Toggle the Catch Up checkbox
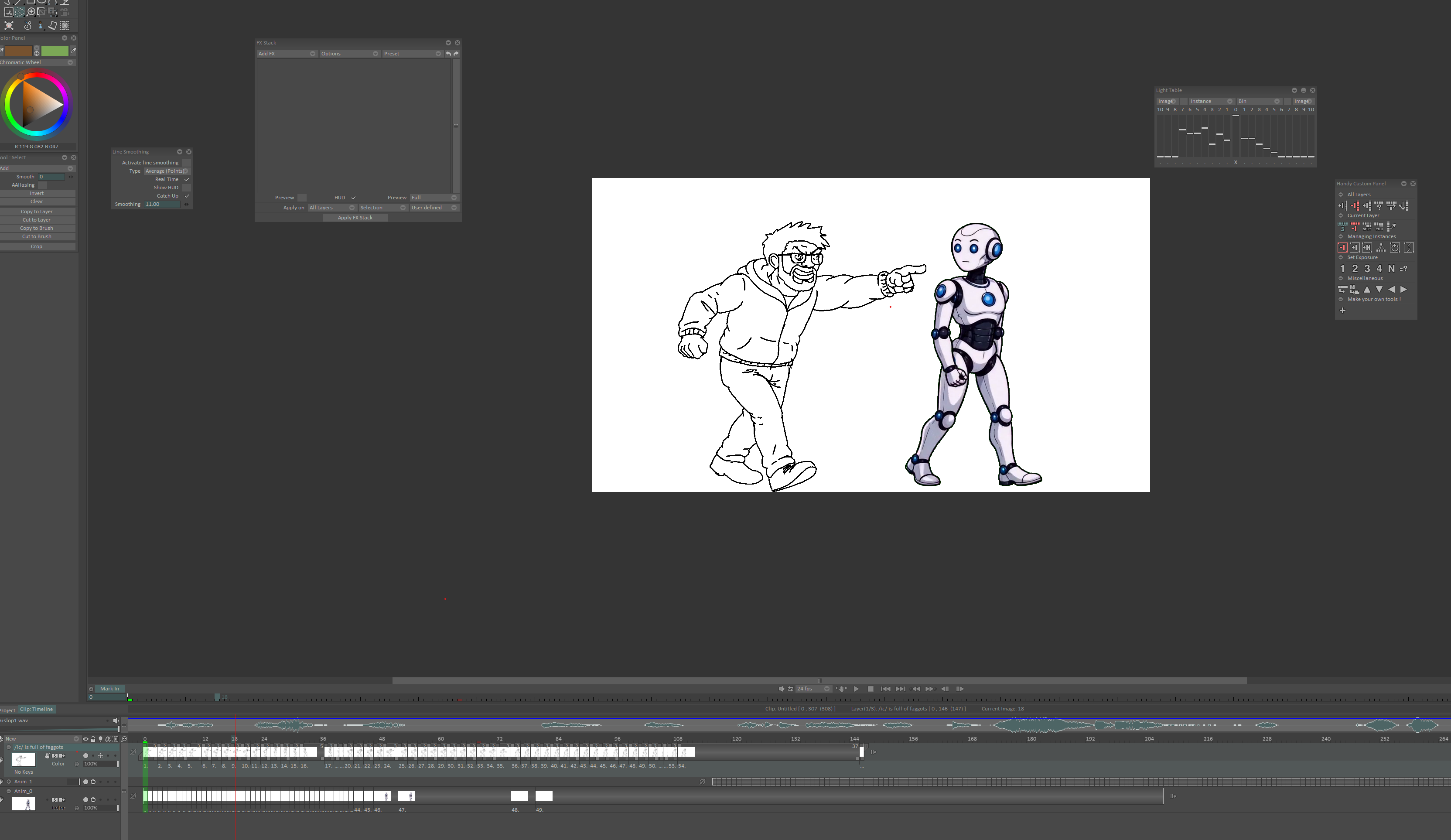Image resolution: width=1451 pixels, height=840 pixels. [x=187, y=196]
